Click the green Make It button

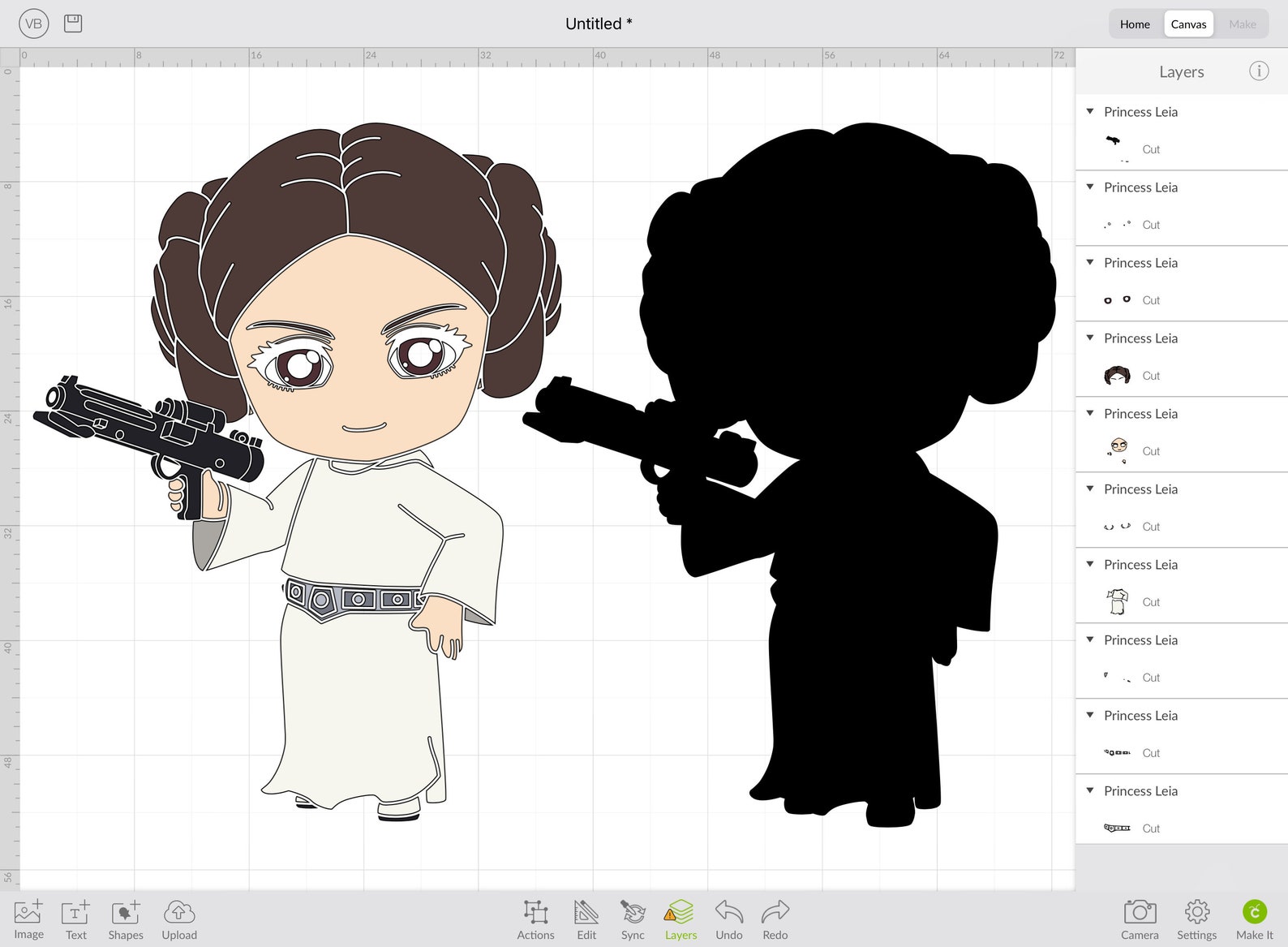pos(1255,919)
